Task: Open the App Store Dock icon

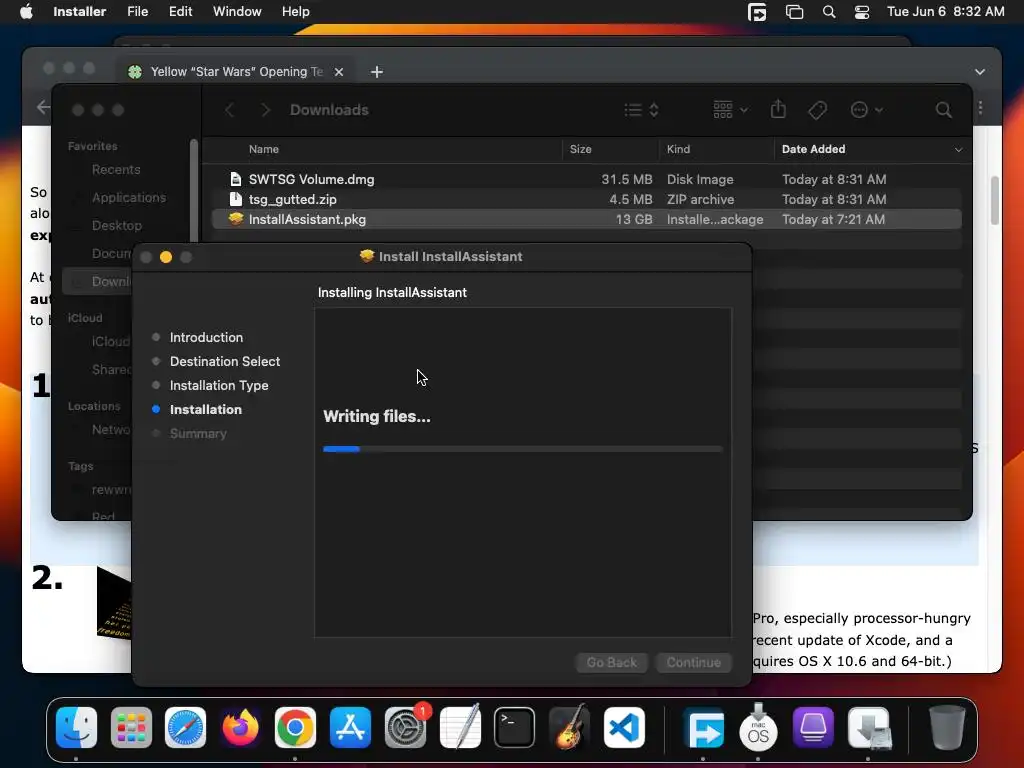Action: point(350,728)
